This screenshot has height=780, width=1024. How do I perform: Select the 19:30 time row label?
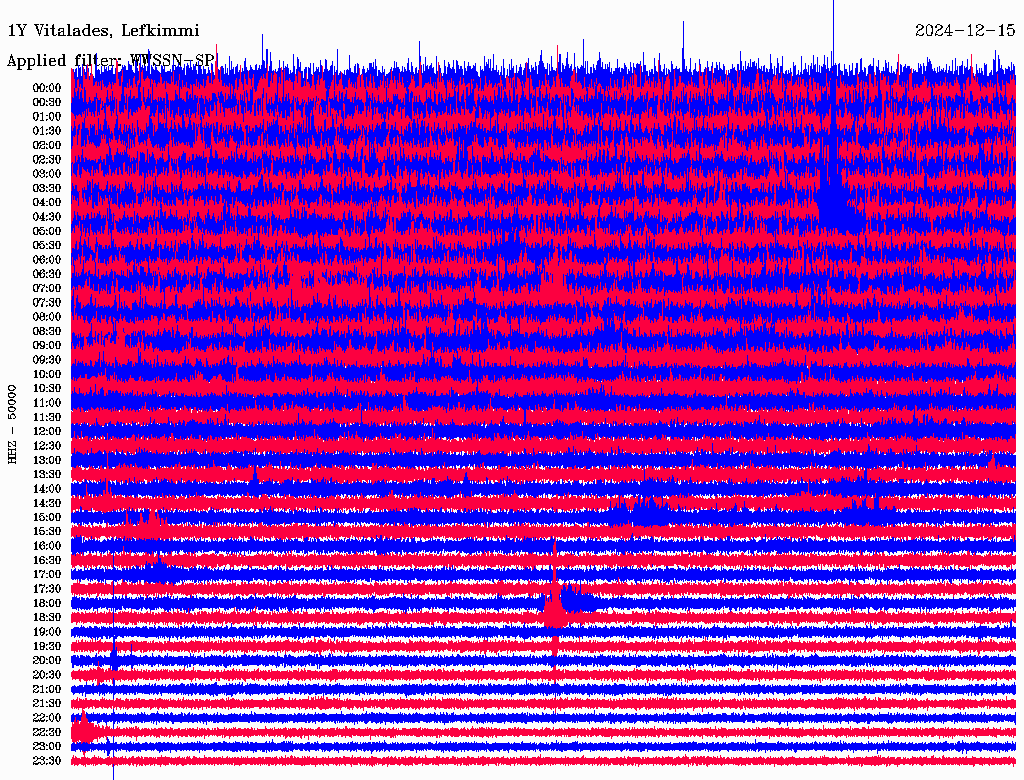point(47,647)
